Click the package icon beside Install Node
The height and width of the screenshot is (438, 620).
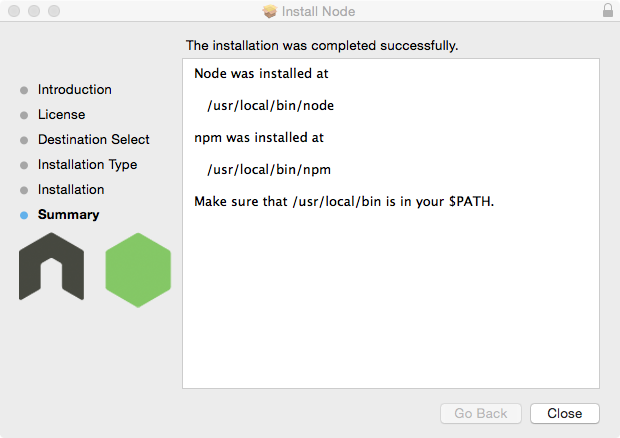pos(269,11)
